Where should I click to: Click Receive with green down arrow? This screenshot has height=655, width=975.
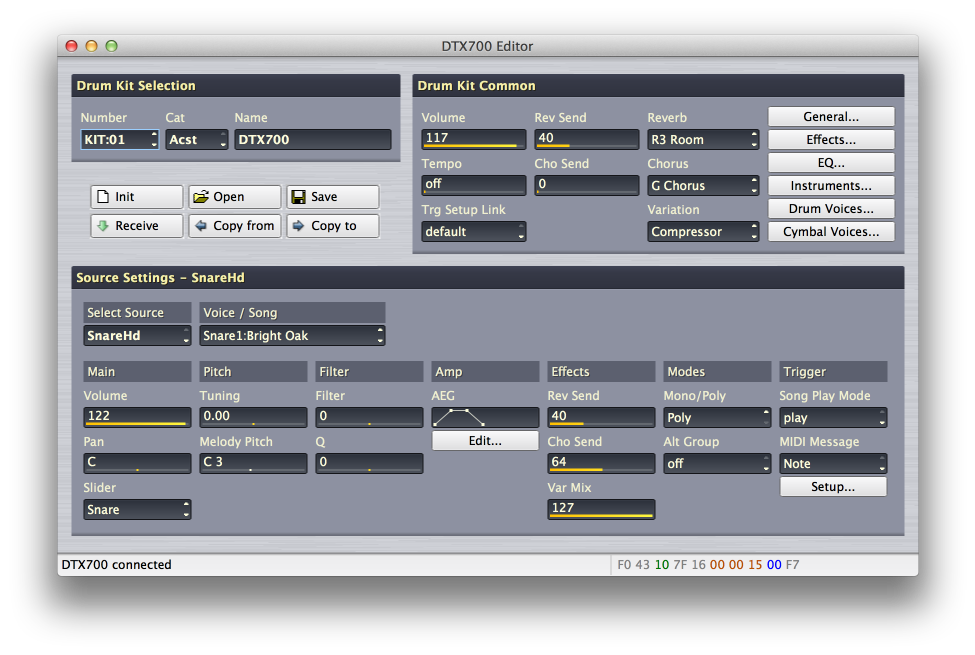click(136, 226)
